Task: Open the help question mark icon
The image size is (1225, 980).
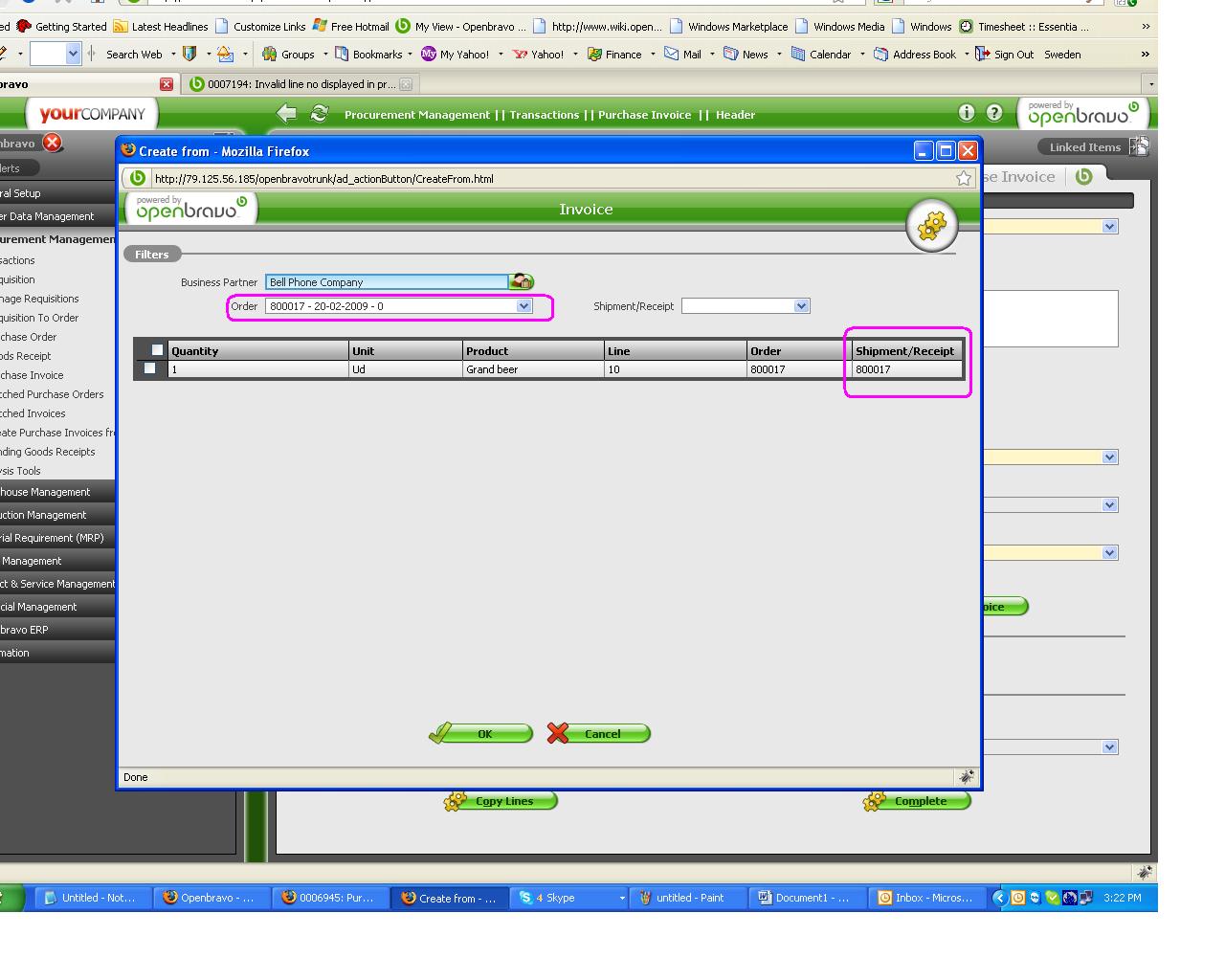Action: (994, 113)
